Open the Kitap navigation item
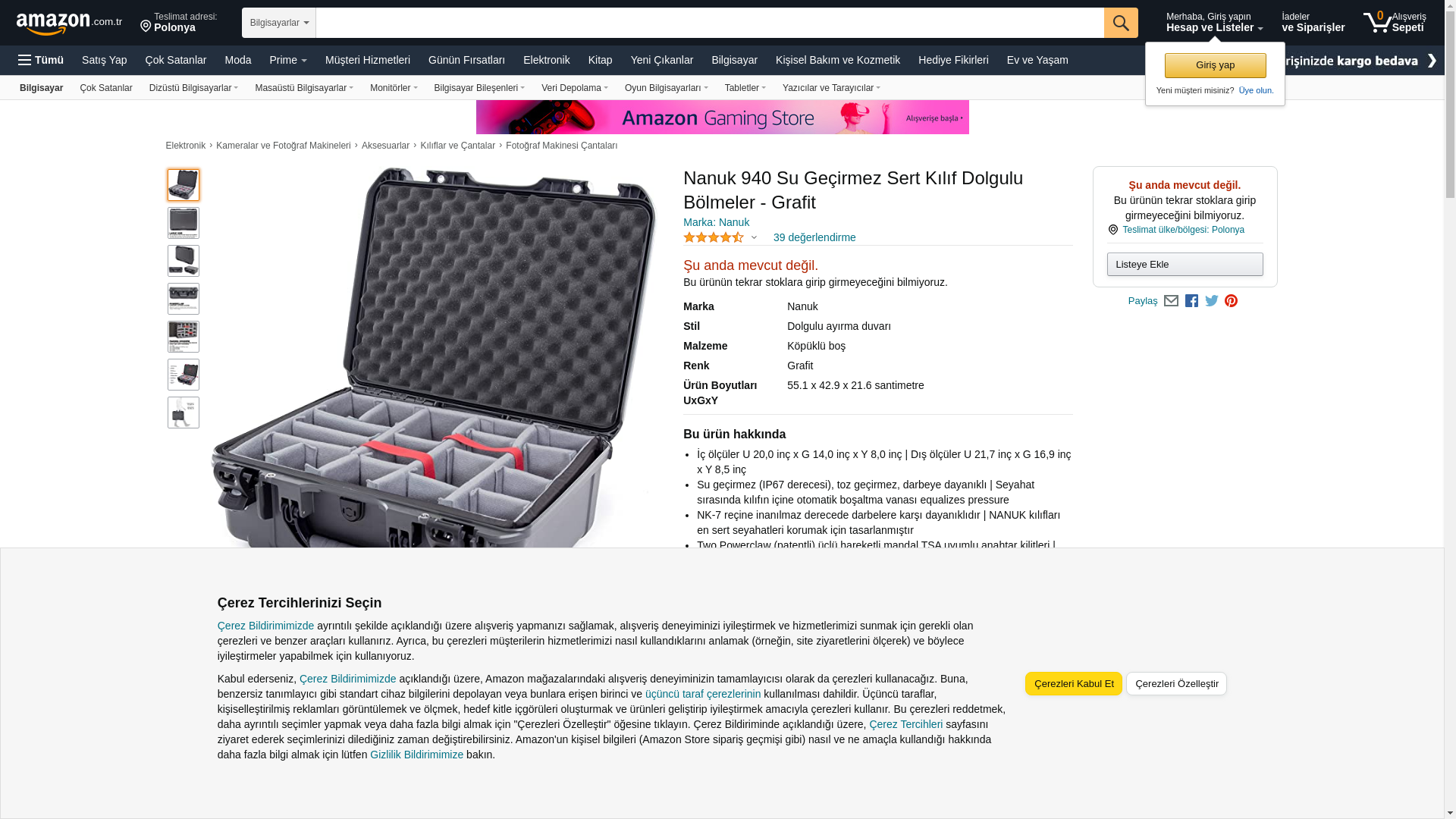This screenshot has height=819, width=1456. tap(600, 60)
